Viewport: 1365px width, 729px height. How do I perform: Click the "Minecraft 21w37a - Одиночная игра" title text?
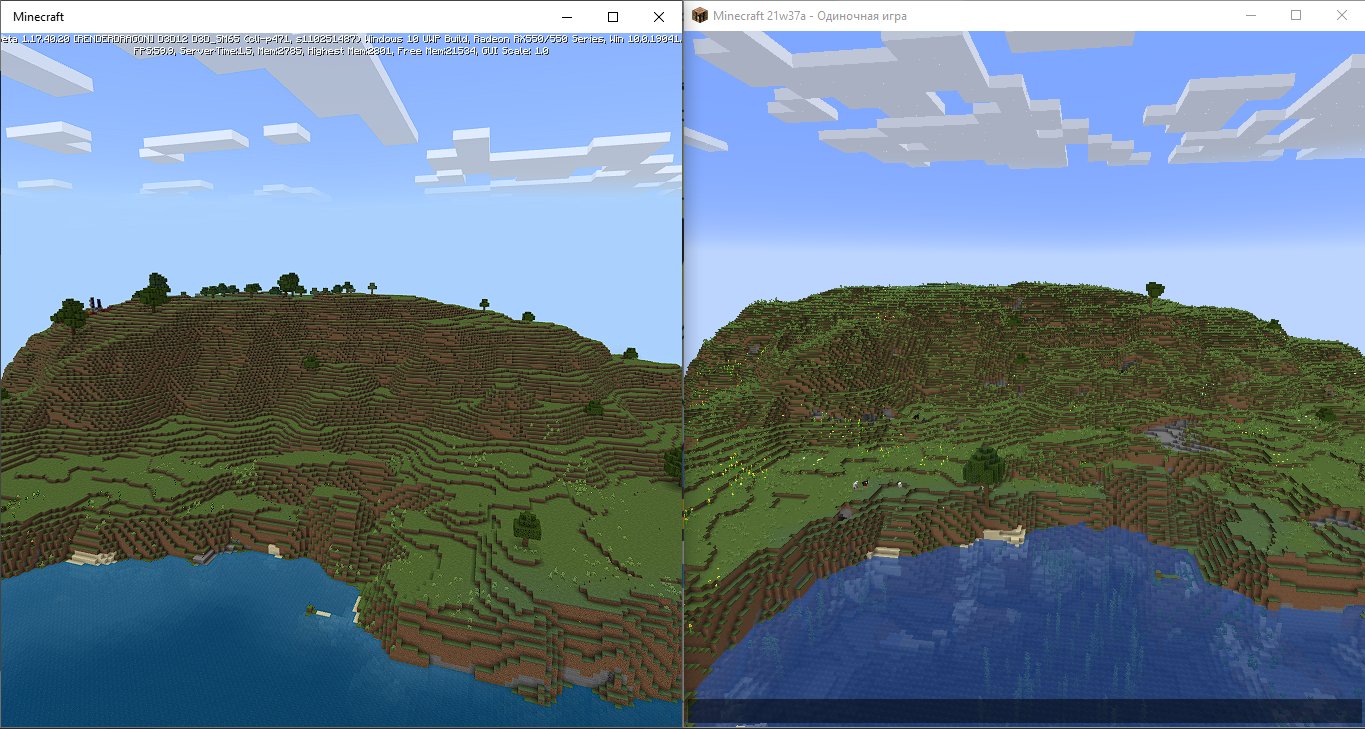tap(810, 16)
